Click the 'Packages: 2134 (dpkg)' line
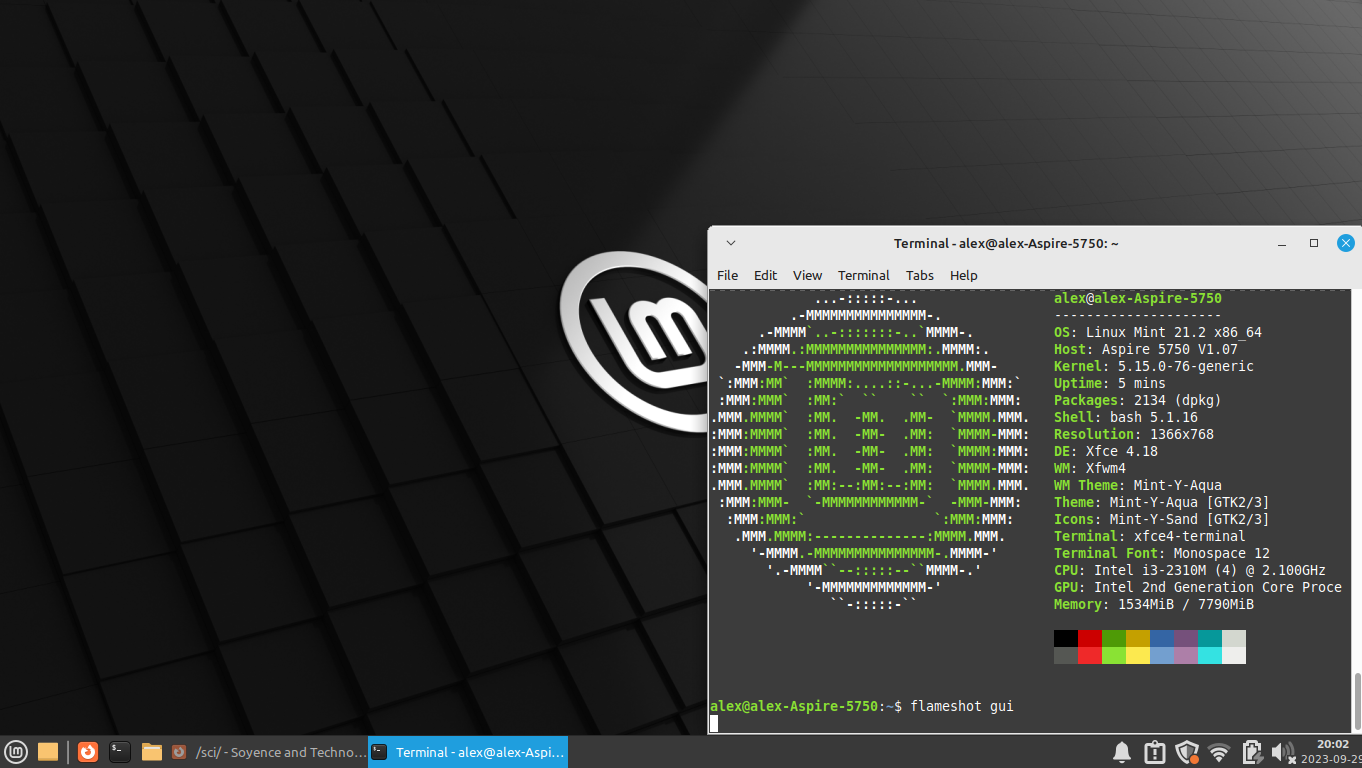Image resolution: width=1362 pixels, height=768 pixels. click(x=1138, y=400)
